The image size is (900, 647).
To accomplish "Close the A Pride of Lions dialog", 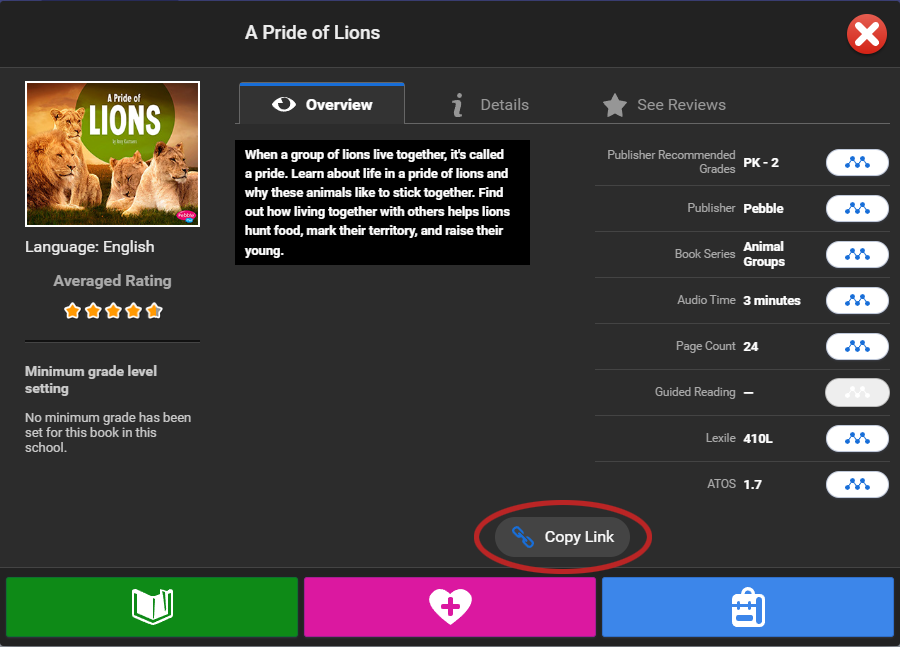I will (867, 34).
